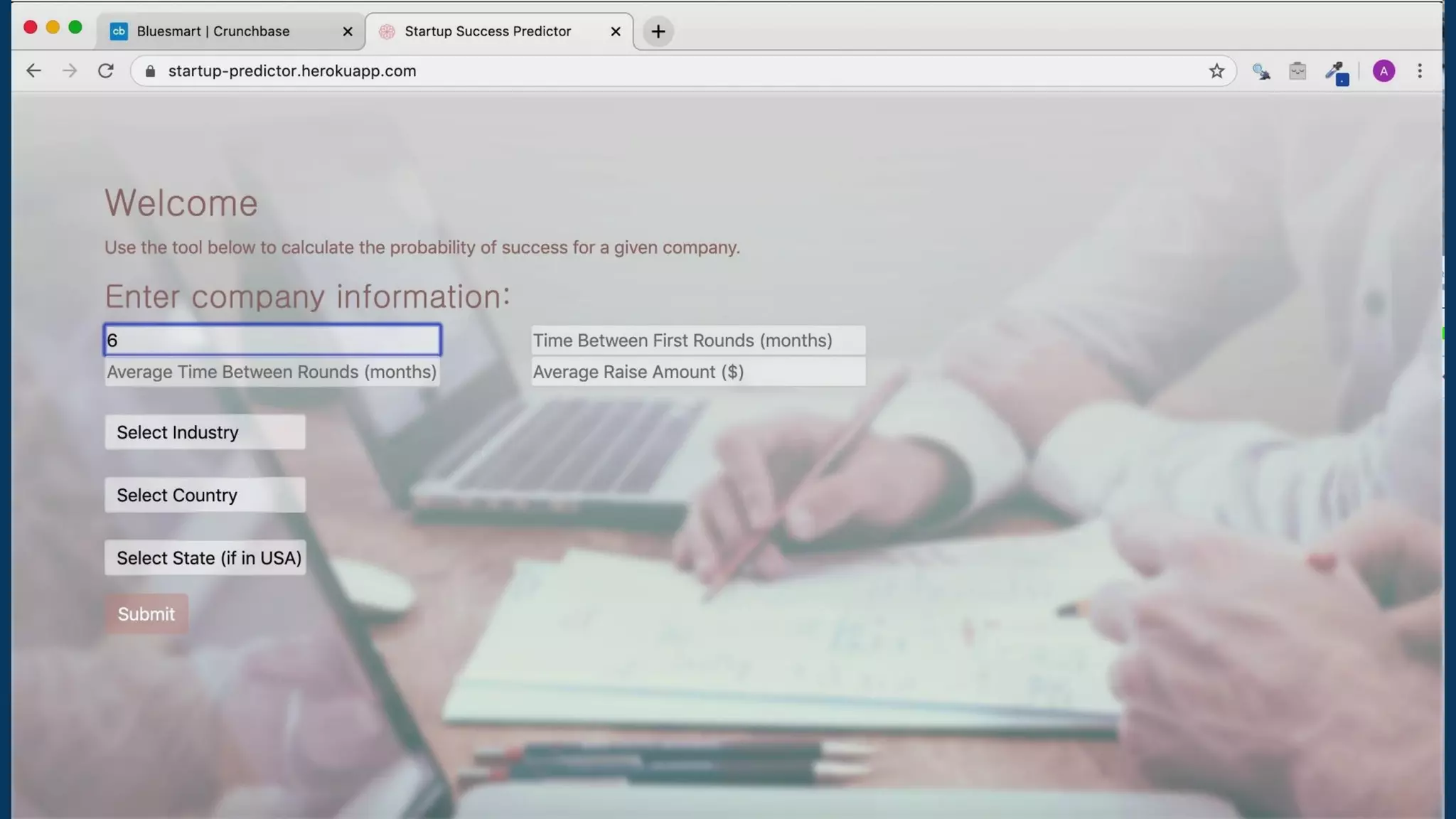1456x819 pixels.
Task: Click Time Between First Rounds field
Action: coord(698,341)
